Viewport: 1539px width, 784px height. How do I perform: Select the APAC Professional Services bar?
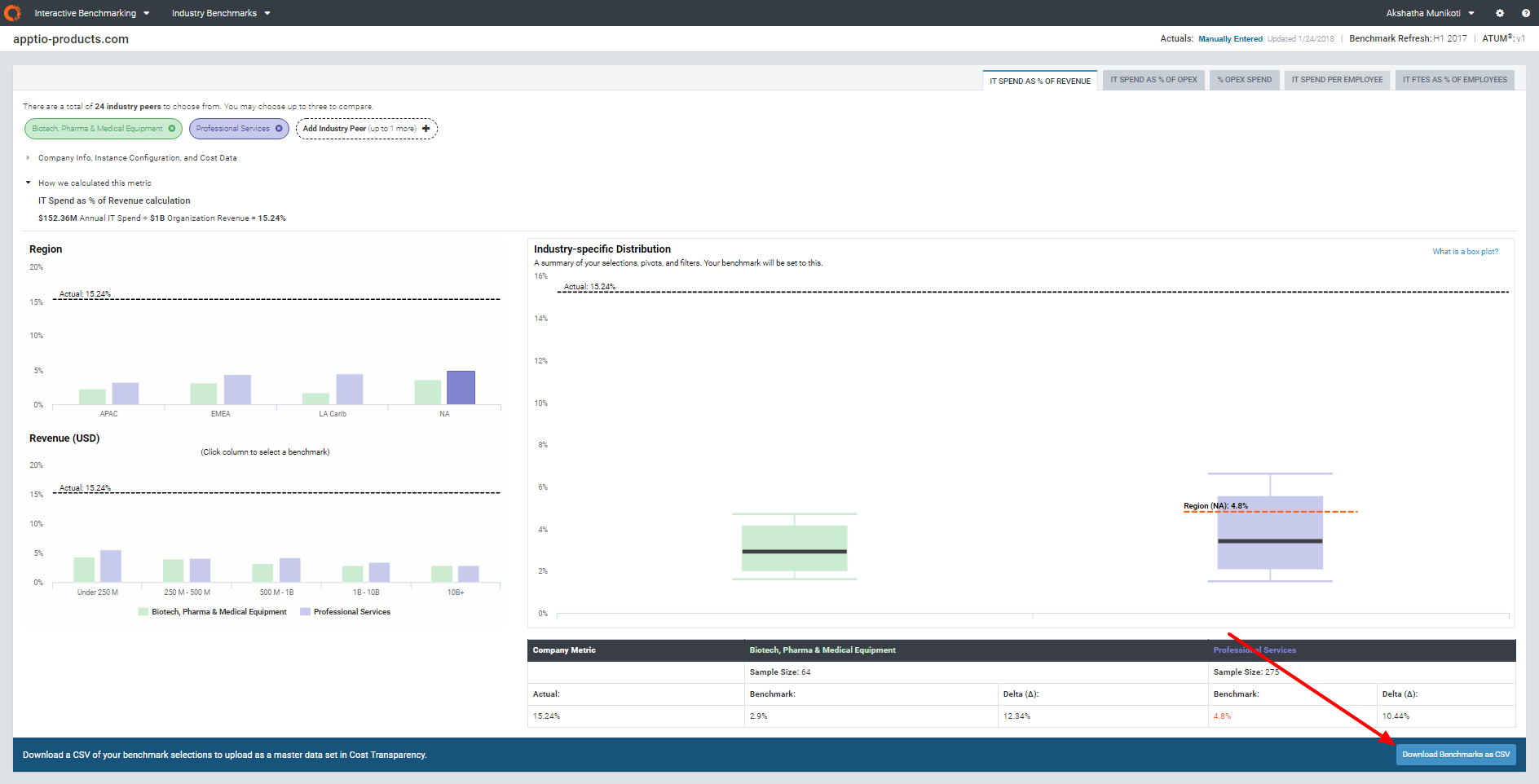126,394
